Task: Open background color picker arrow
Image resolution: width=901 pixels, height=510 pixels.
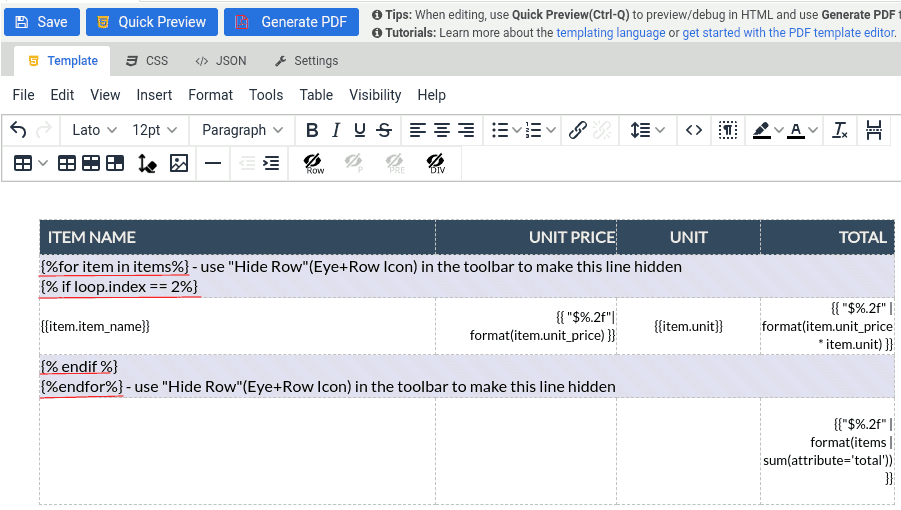Action: (779, 130)
